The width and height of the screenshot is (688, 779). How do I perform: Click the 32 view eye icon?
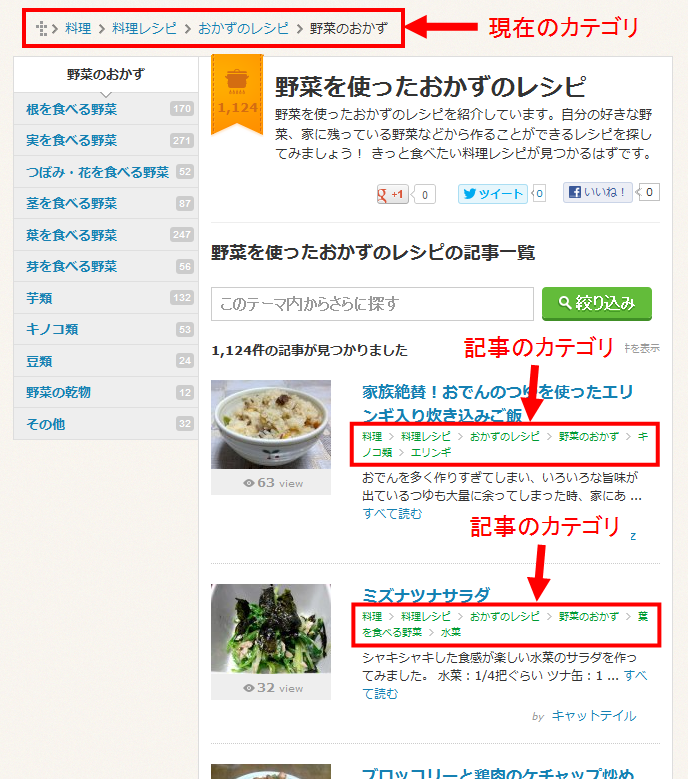[248, 688]
